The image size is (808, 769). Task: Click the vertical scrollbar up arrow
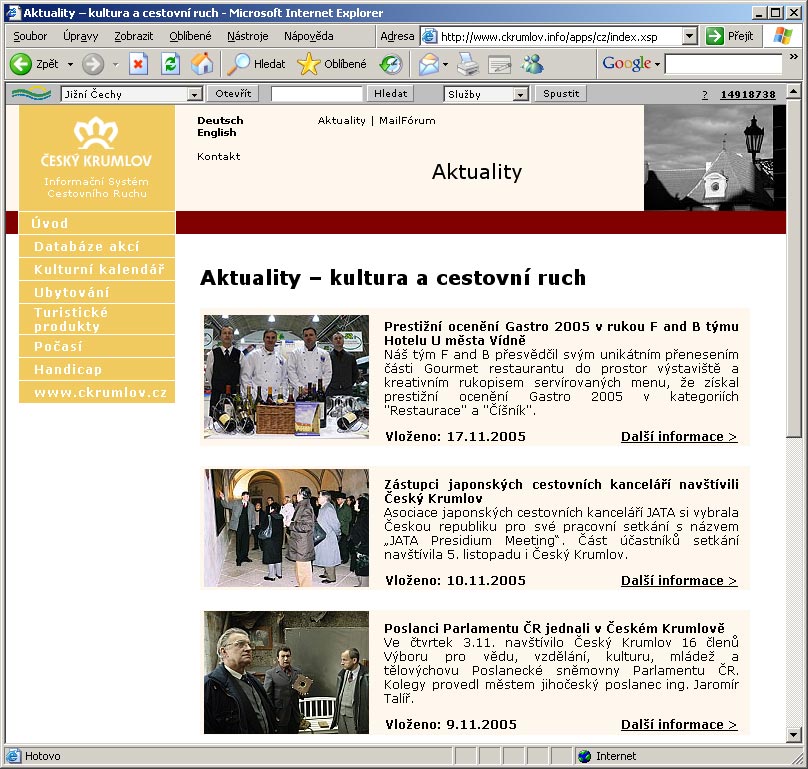pos(794,93)
